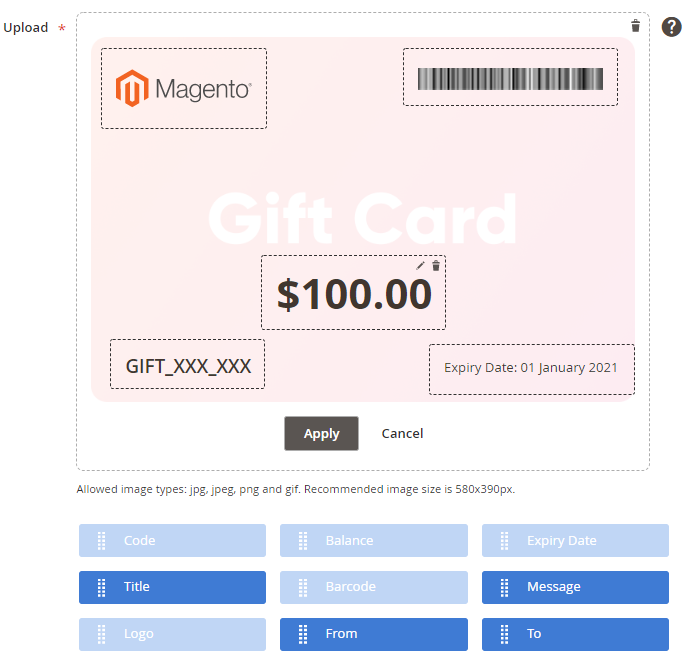Screen dimensions: 685x664
Task: Select the barcode element on the card
Action: click(x=510, y=77)
